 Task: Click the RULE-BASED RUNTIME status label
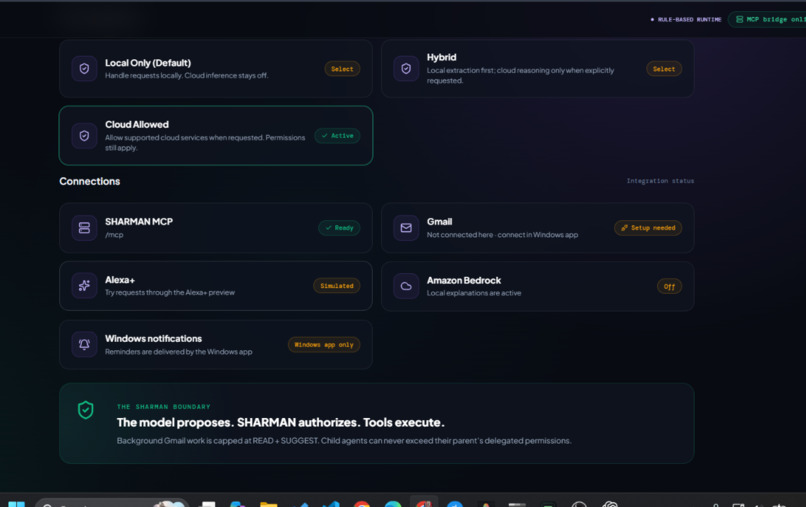(686, 20)
